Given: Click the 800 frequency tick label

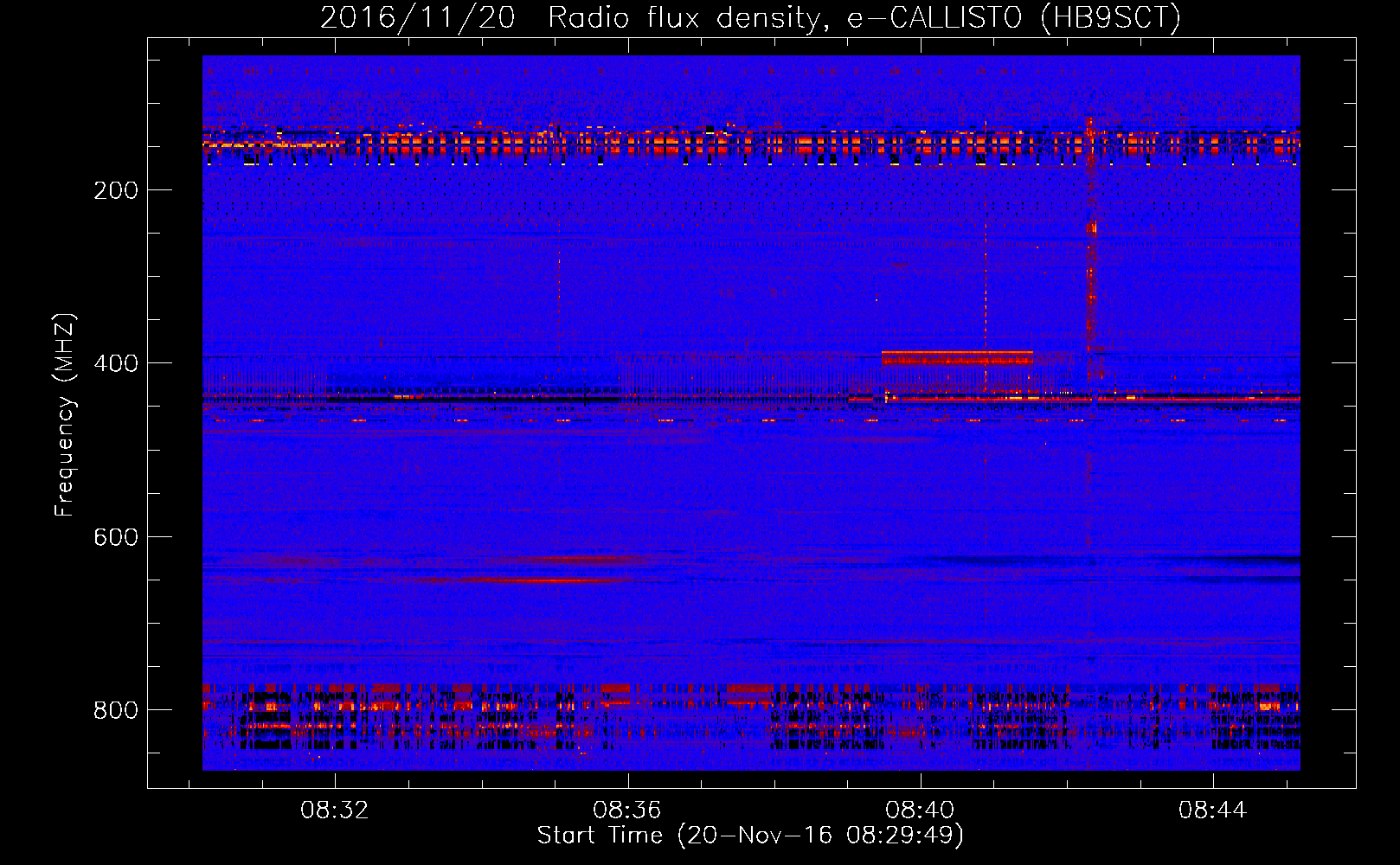Looking at the screenshot, I should pos(116,710).
